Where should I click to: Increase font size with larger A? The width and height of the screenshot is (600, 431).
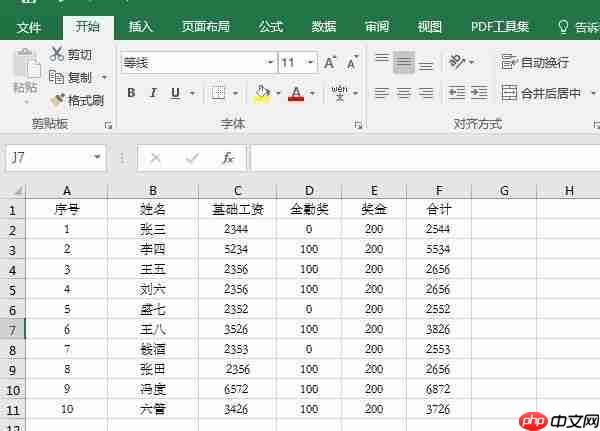(329, 62)
